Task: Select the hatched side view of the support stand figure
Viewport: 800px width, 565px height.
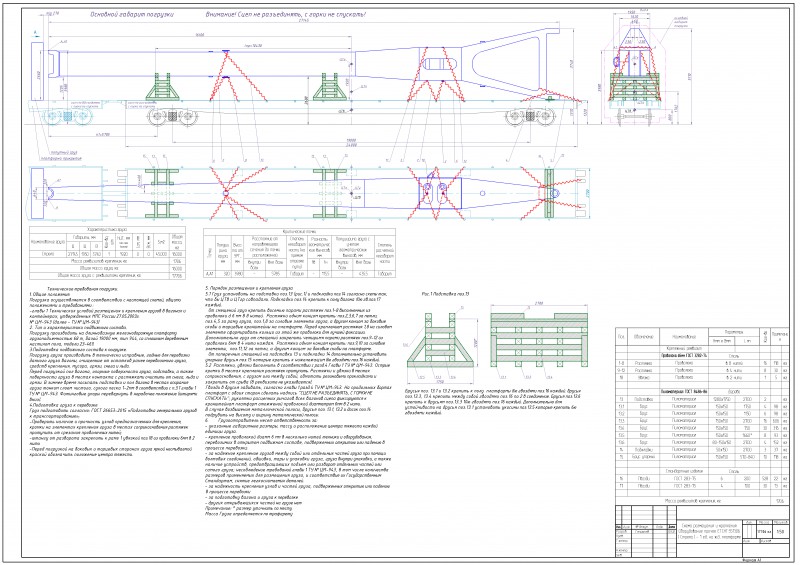Action: tap(538, 339)
